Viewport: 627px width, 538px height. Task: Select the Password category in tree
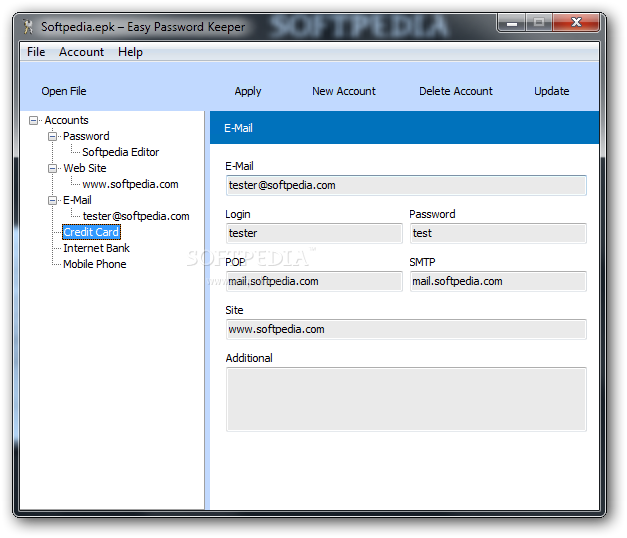pos(86,136)
